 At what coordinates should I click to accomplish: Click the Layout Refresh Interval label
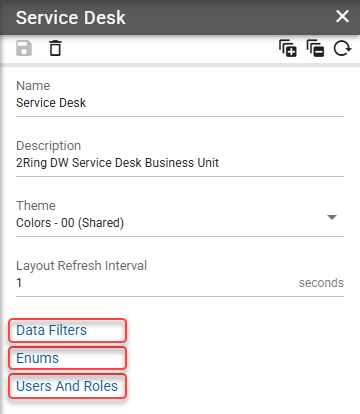pyautogui.click(x=81, y=266)
